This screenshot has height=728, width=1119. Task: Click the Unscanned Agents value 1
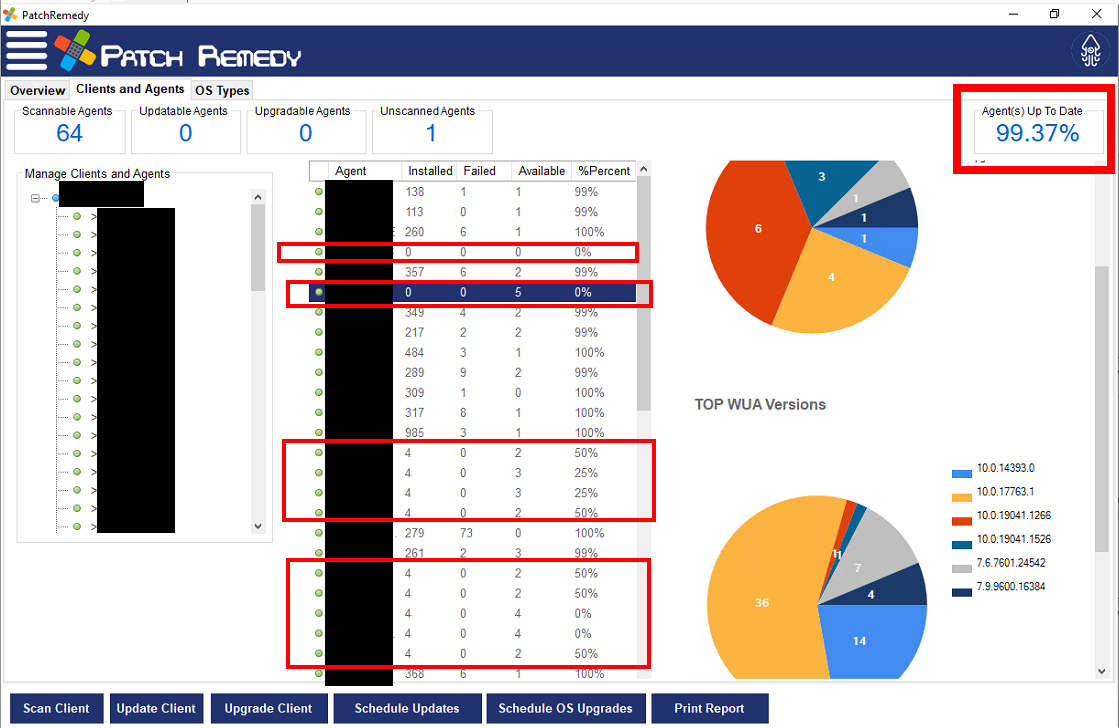[x=431, y=133]
